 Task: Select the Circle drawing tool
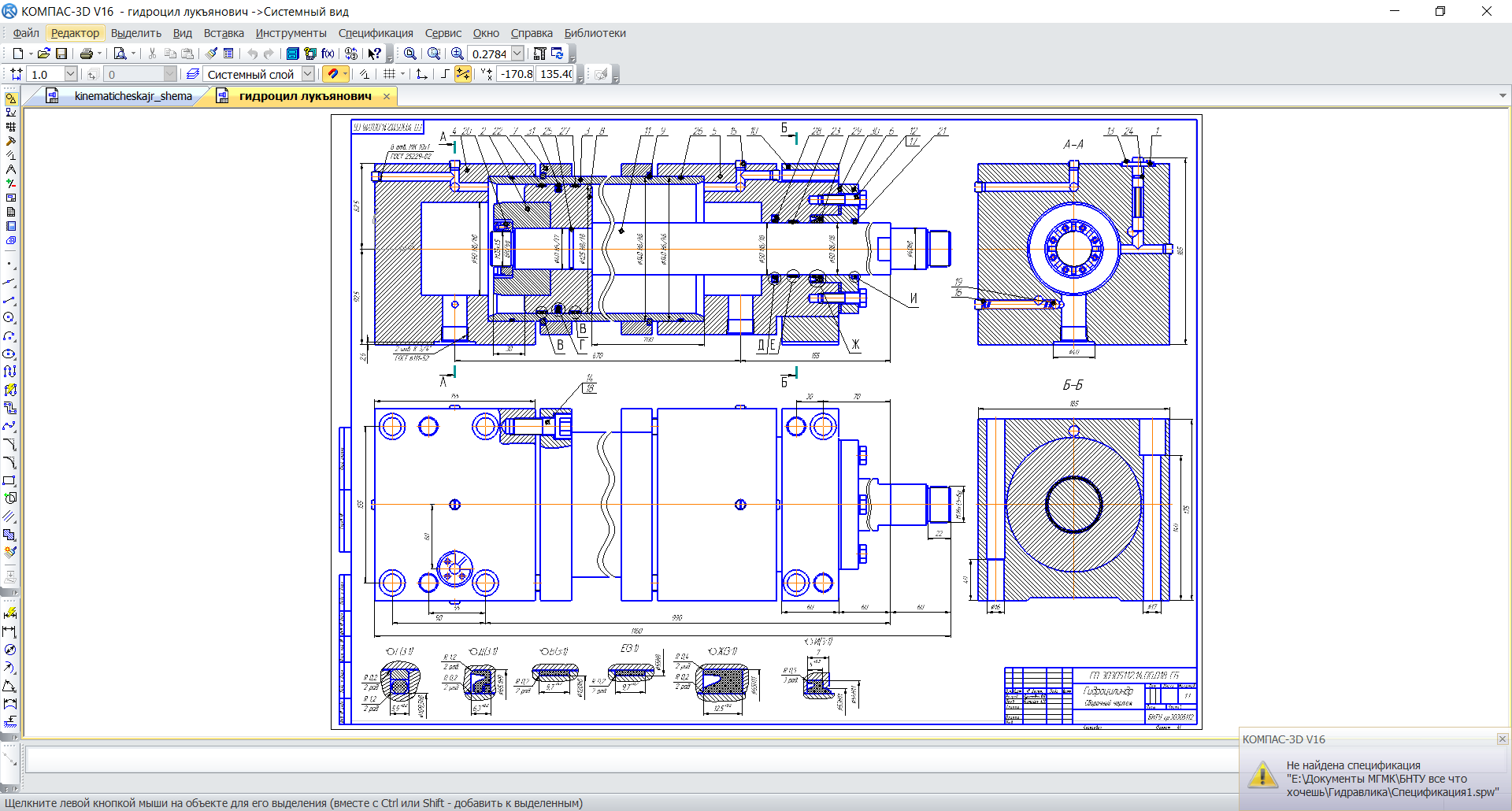click(x=9, y=317)
